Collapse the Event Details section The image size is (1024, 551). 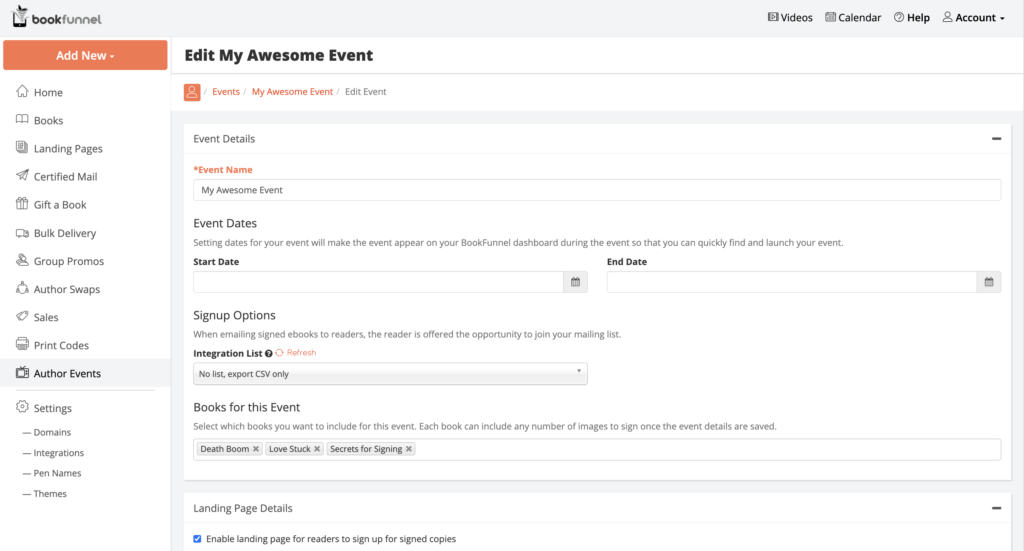(996, 139)
